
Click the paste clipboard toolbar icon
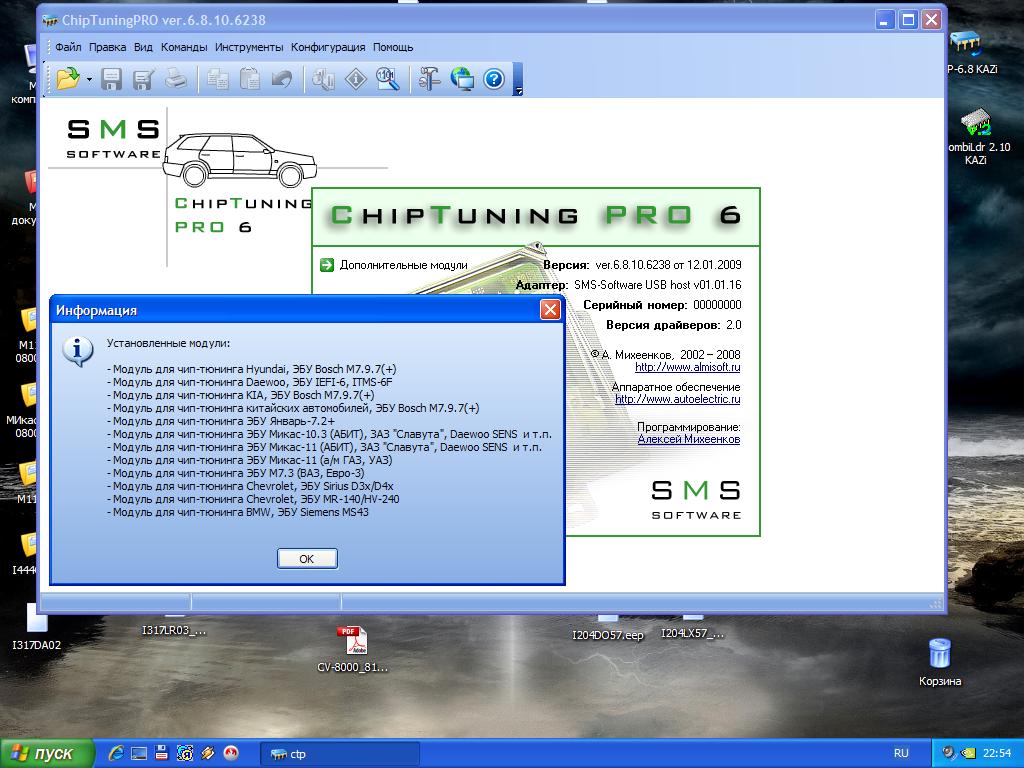tap(249, 79)
